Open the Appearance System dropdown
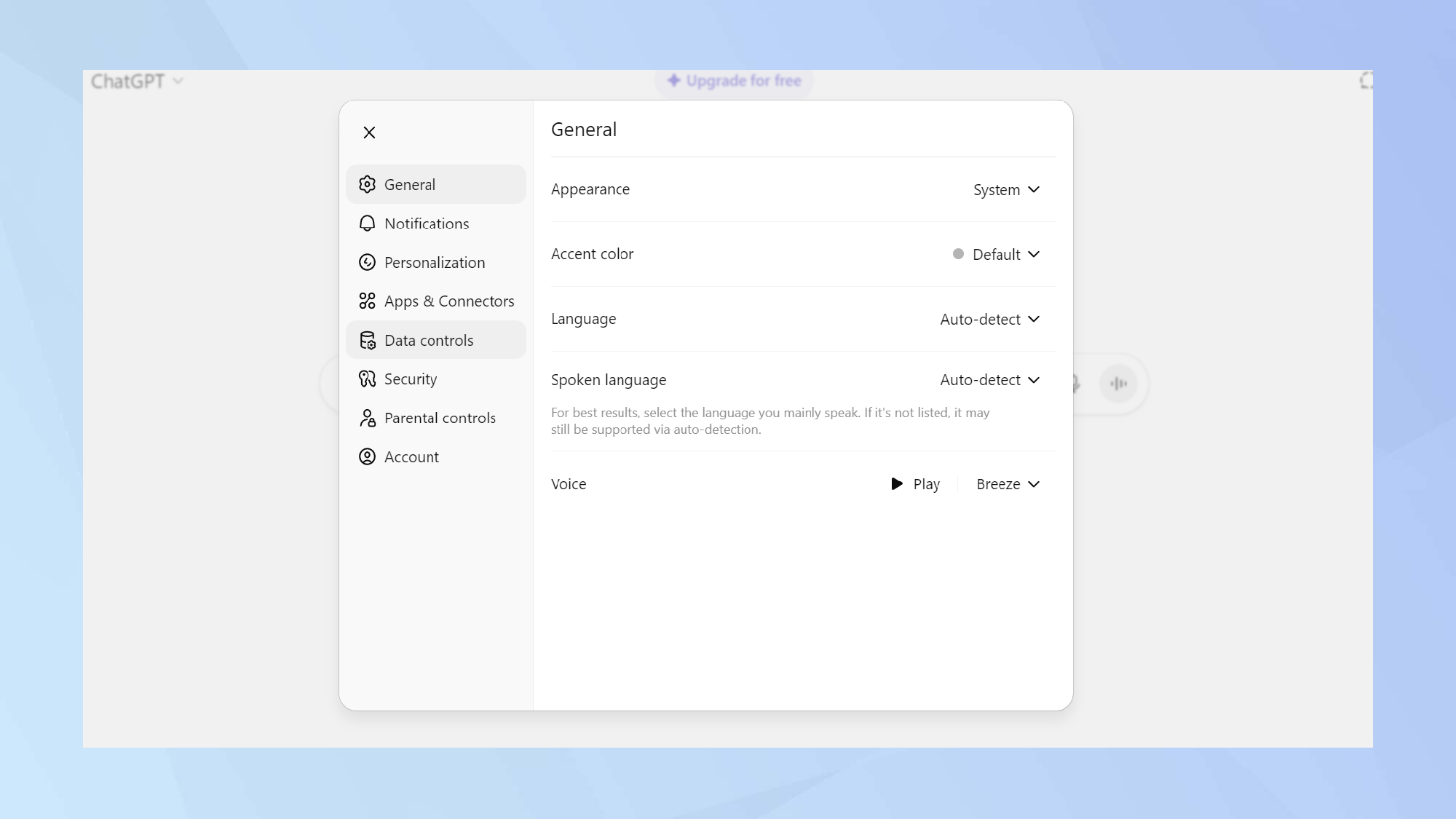Image resolution: width=1456 pixels, height=819 pixels. tap(1006, 190)
